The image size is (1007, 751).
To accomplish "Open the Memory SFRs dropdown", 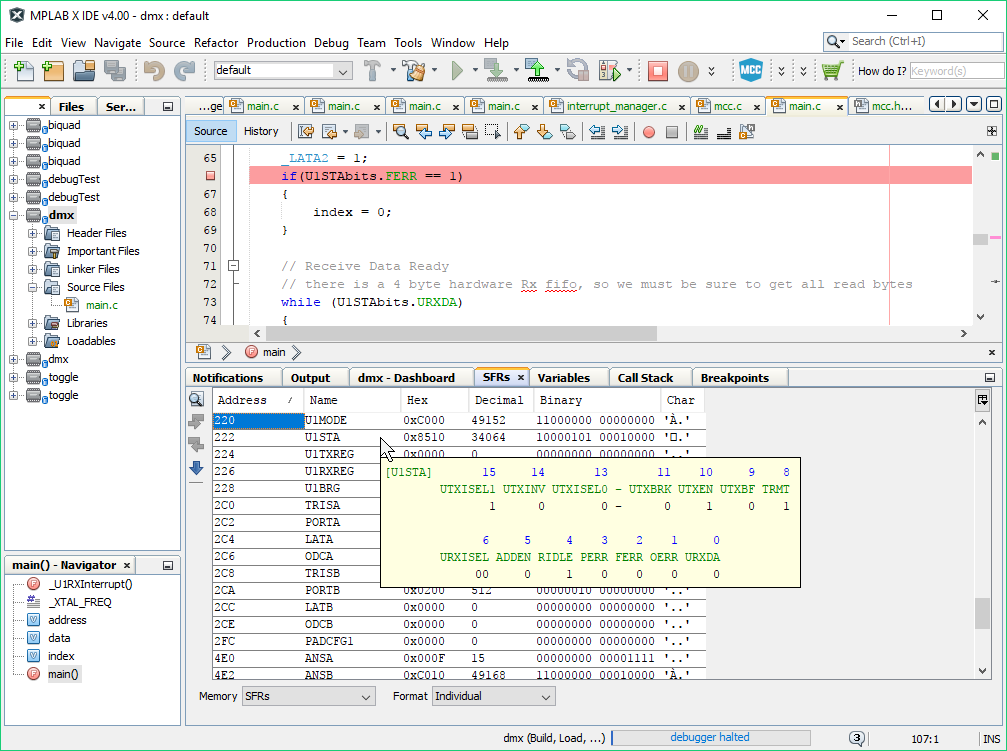I will coord(308,696).
